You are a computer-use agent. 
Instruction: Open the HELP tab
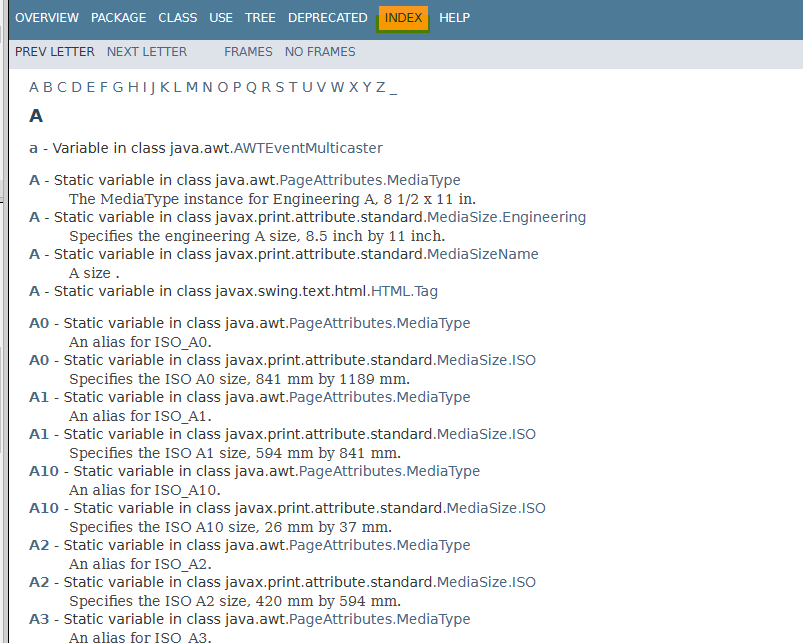(454, 18)
